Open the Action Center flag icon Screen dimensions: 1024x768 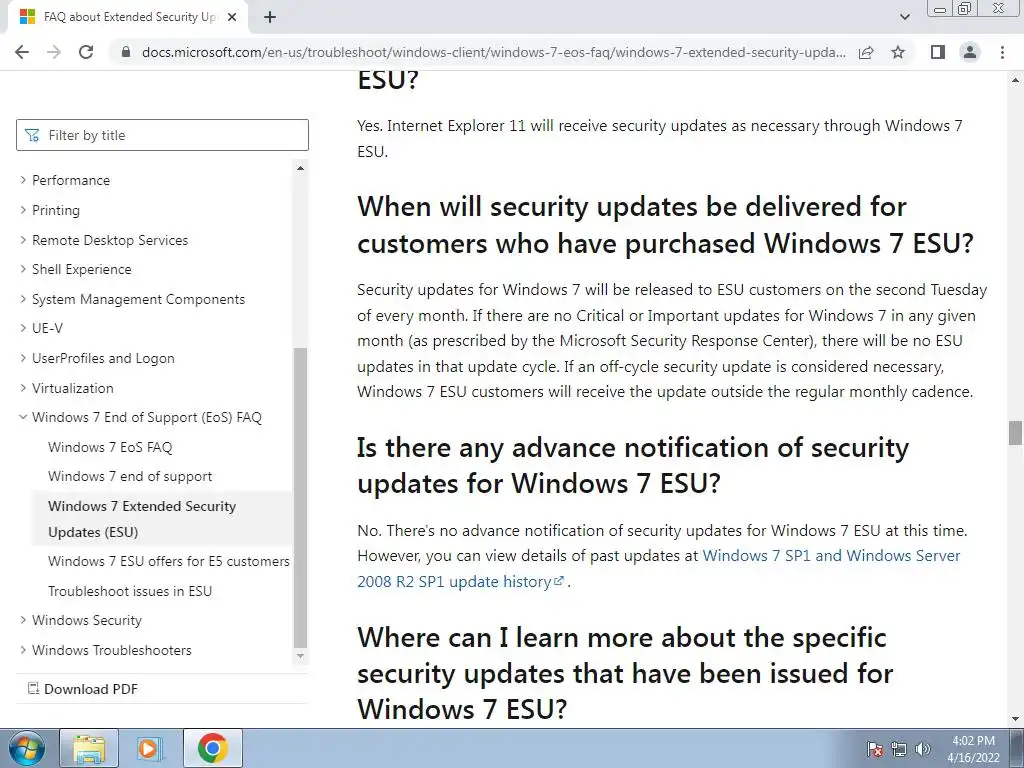point(874,749)
